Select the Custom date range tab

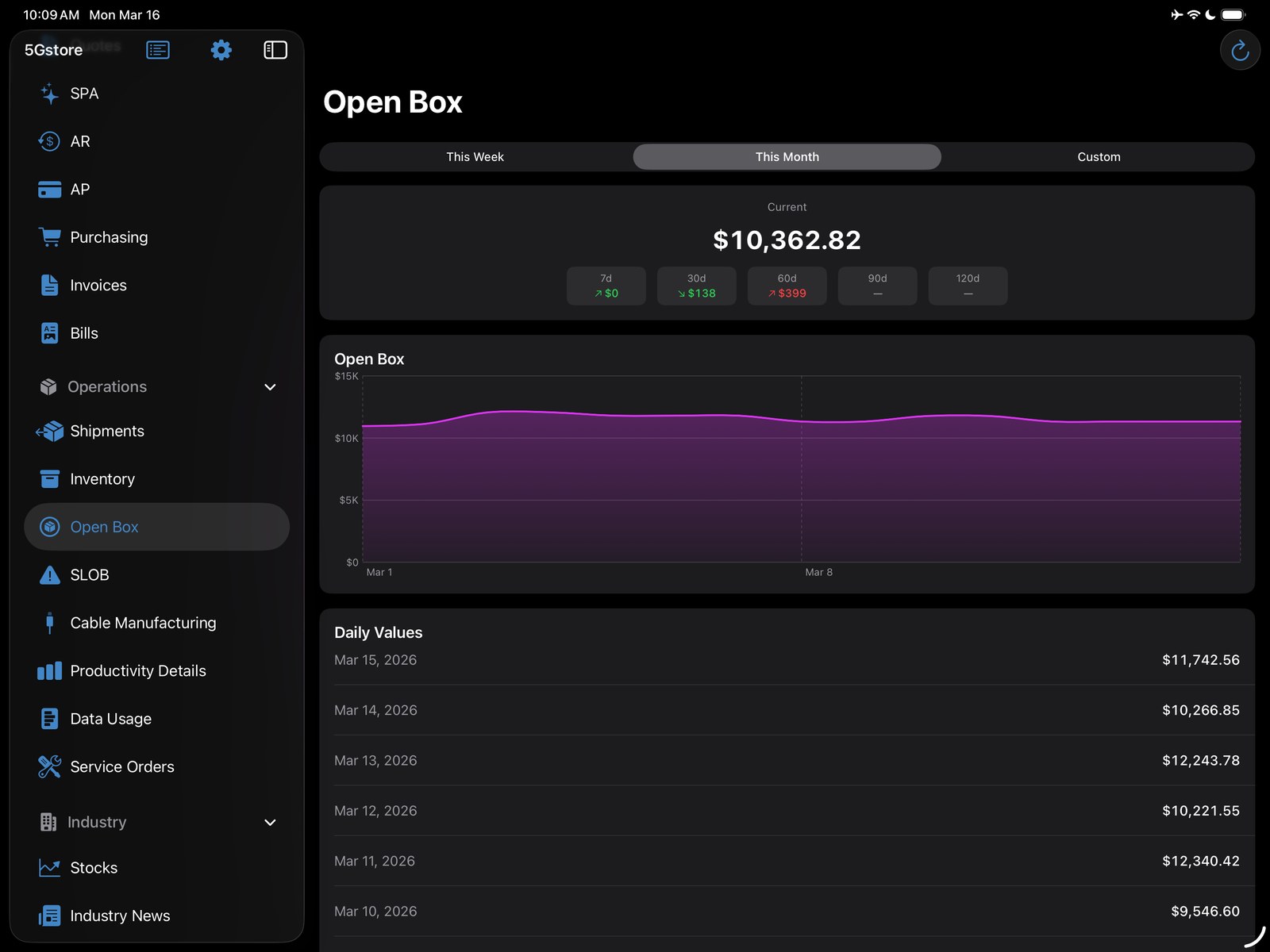1099,156
